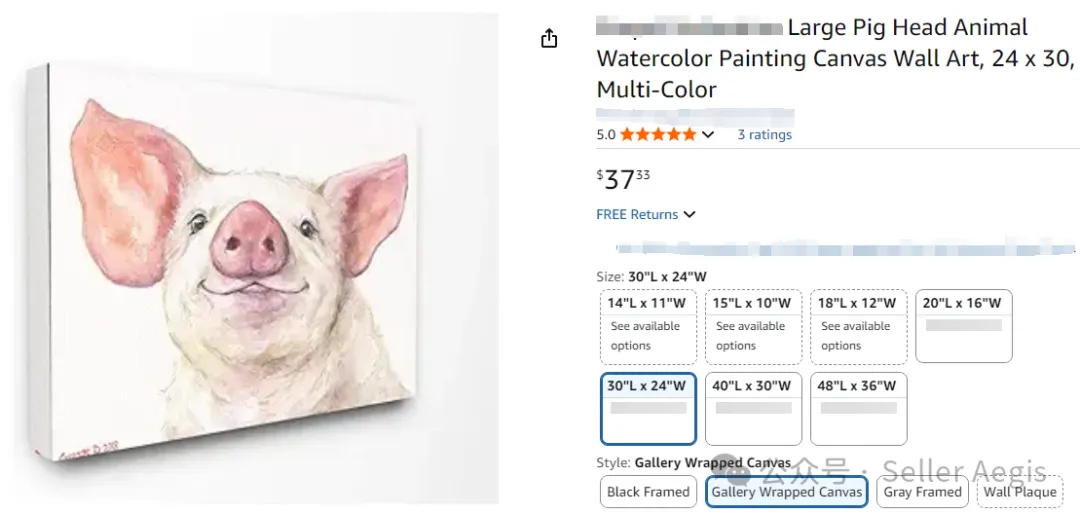The width and height of the screenshot is (1080, 514).
Task: Switch style to Black Framed
Action: (648, 492)
